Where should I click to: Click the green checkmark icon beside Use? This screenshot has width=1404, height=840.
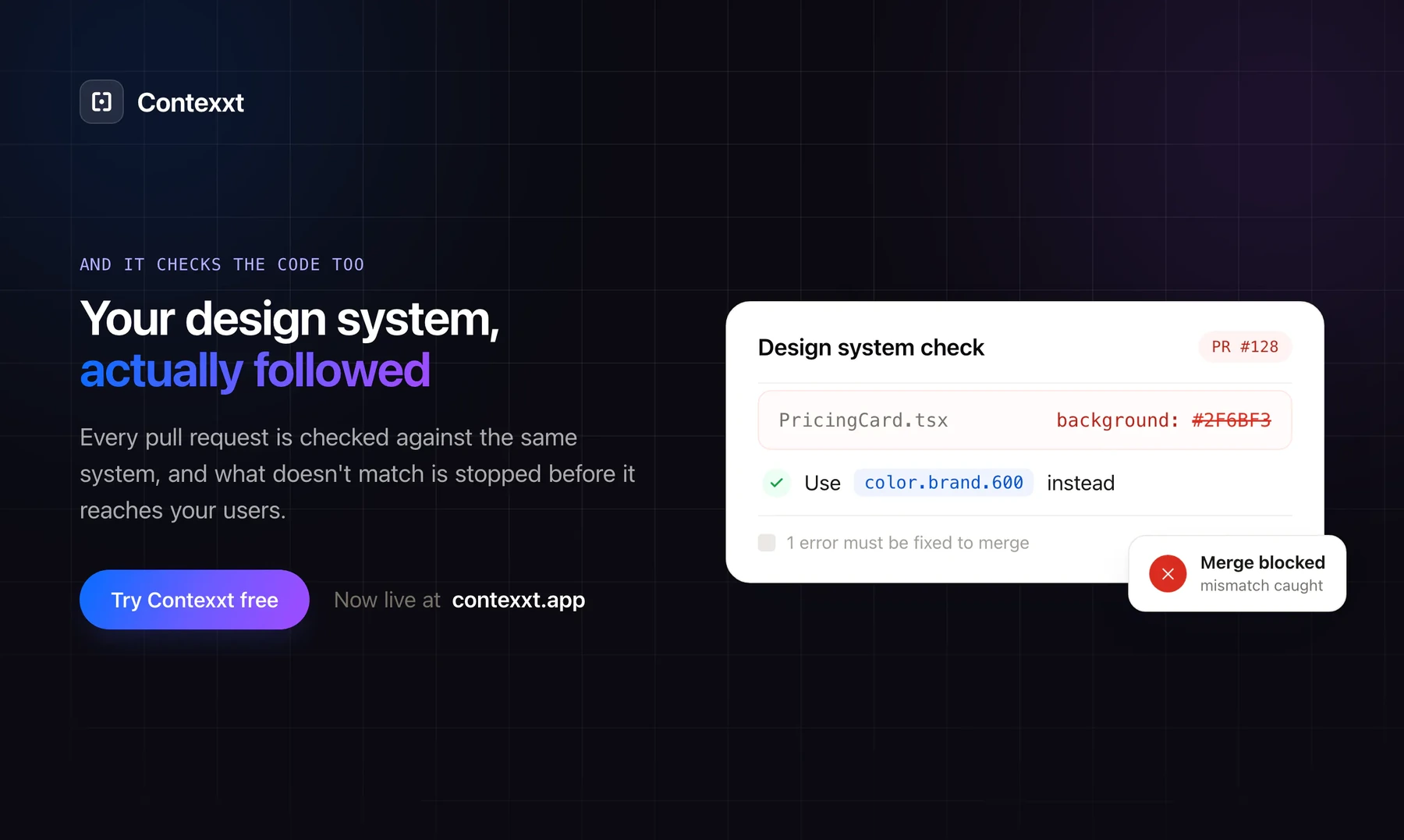[x=776, y=483]
